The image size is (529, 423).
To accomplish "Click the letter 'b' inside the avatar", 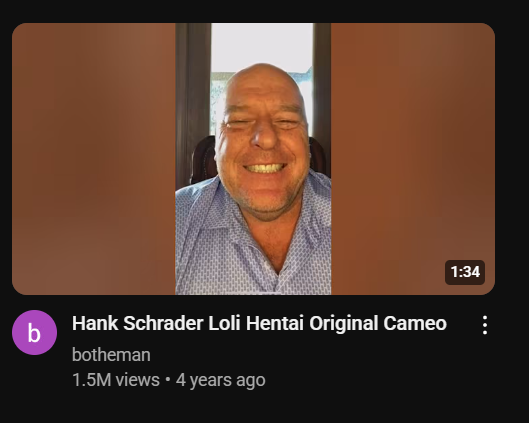I will pyautogui.click(x=34, y=333).
